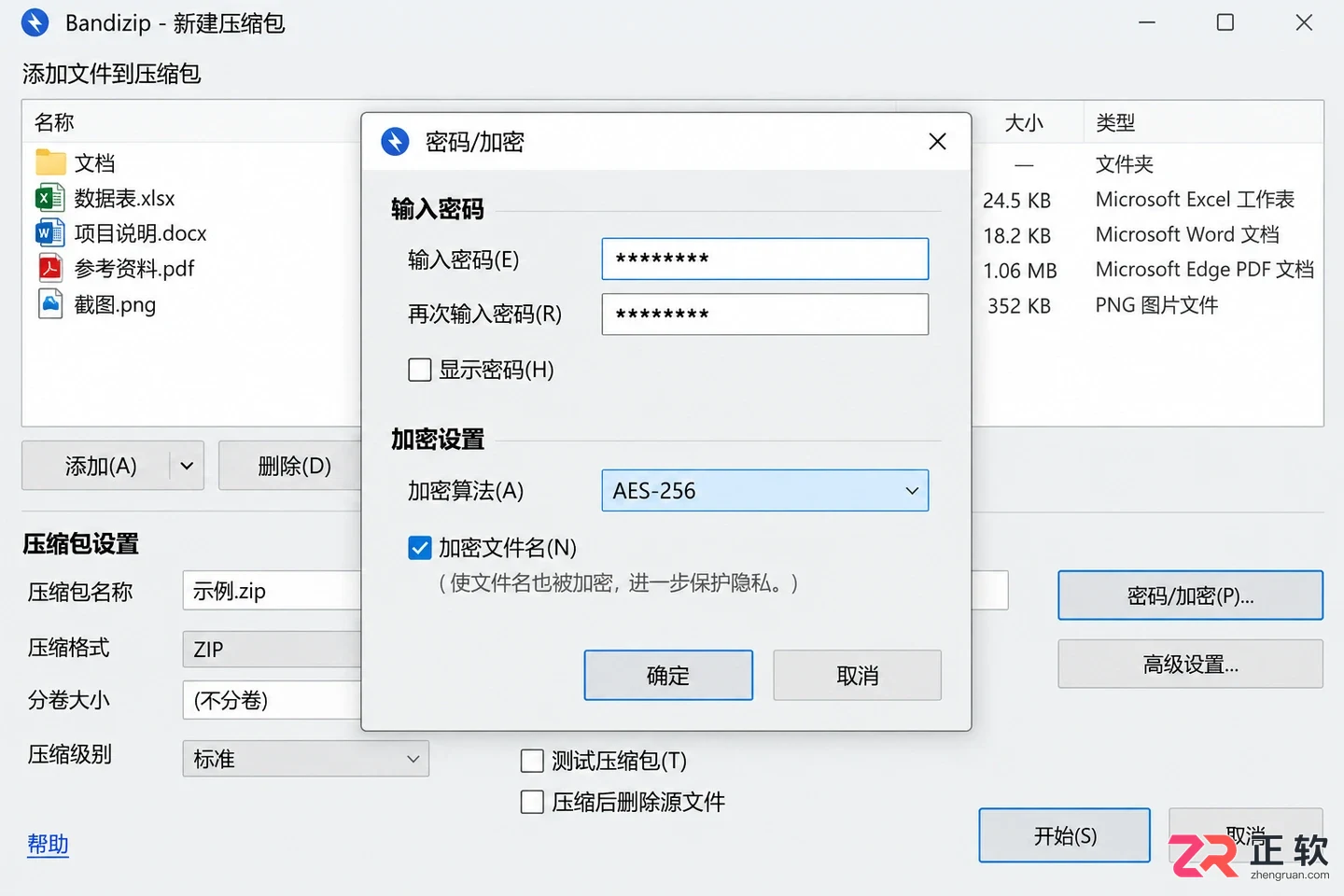This screenshot has width=1344, height=896.
Task: Click size value 24.5 KB
Action: click(x=1016, y=200)
